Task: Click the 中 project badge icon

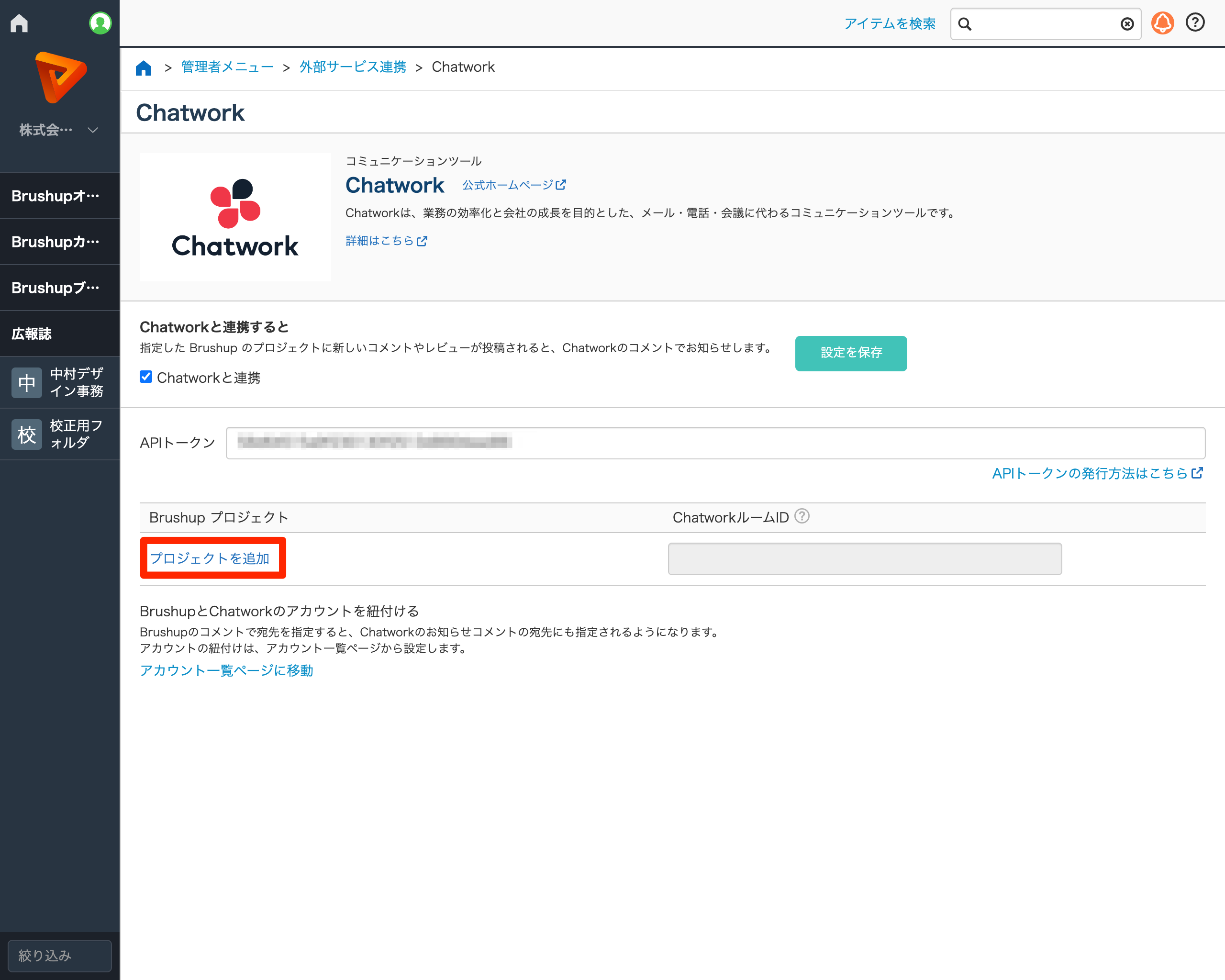Action: click(x=27, y=383)
